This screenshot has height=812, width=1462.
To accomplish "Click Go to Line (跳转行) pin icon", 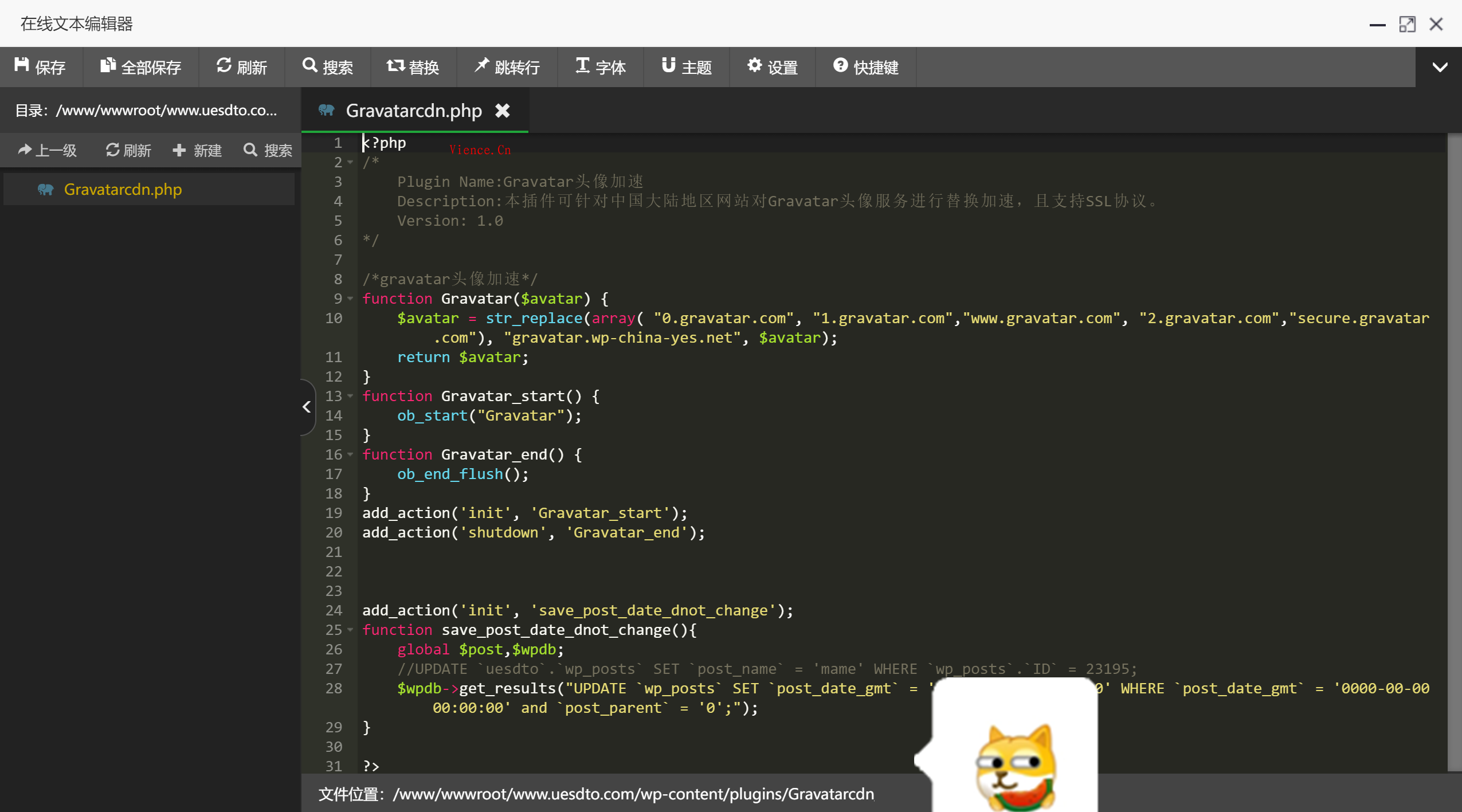I will coord(481,66).
